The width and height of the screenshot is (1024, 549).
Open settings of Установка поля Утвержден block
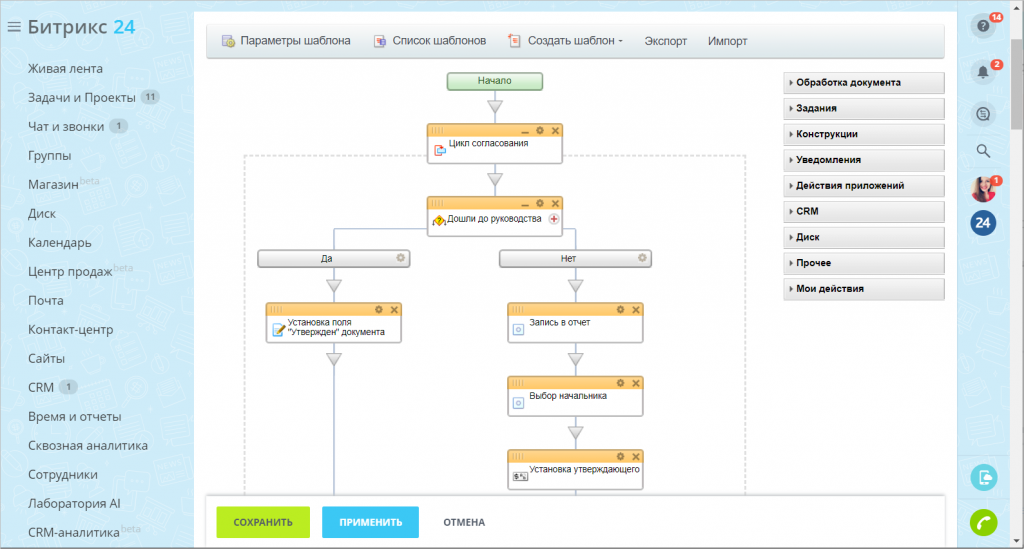[x=379, y=309]
